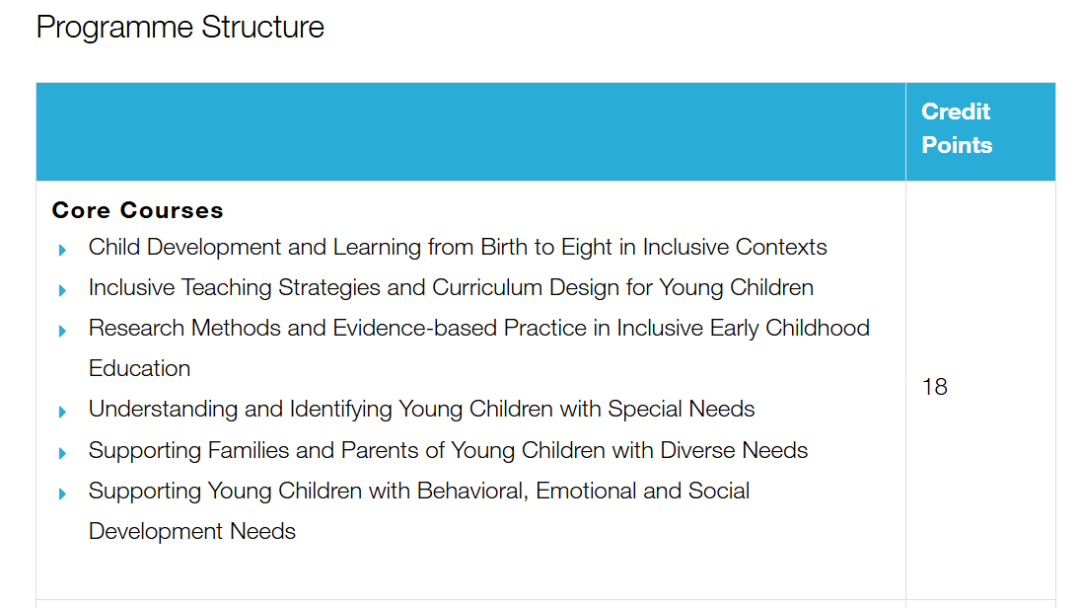Screen dimensions: 1080x608
Task: Click bullet arrow beside Inclusive Teaching Strategies
Action: pos(63,290)
